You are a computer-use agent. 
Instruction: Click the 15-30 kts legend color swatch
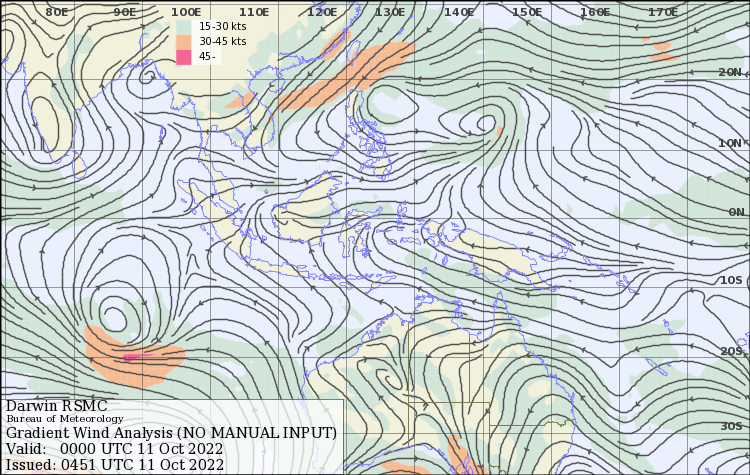tap(183, 25)
